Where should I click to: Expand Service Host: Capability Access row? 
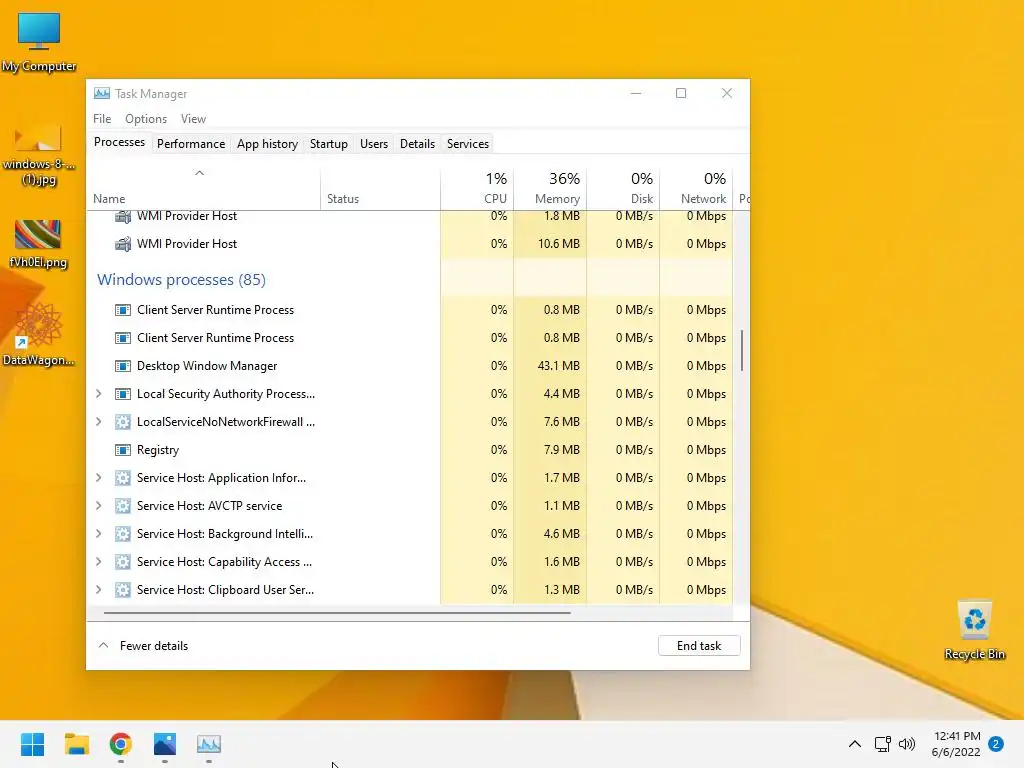[x=99, y=562]
